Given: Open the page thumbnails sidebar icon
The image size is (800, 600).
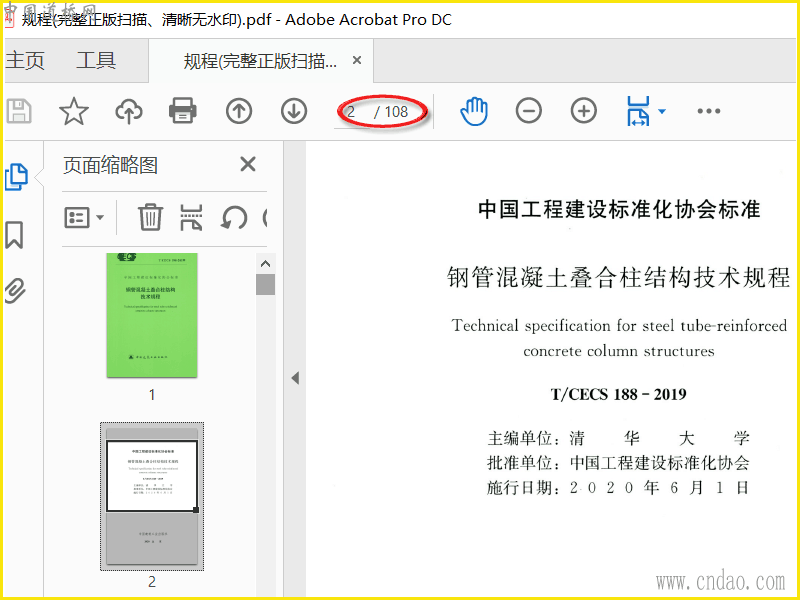Looking at the screenshot, I should [x=16, y=177].
